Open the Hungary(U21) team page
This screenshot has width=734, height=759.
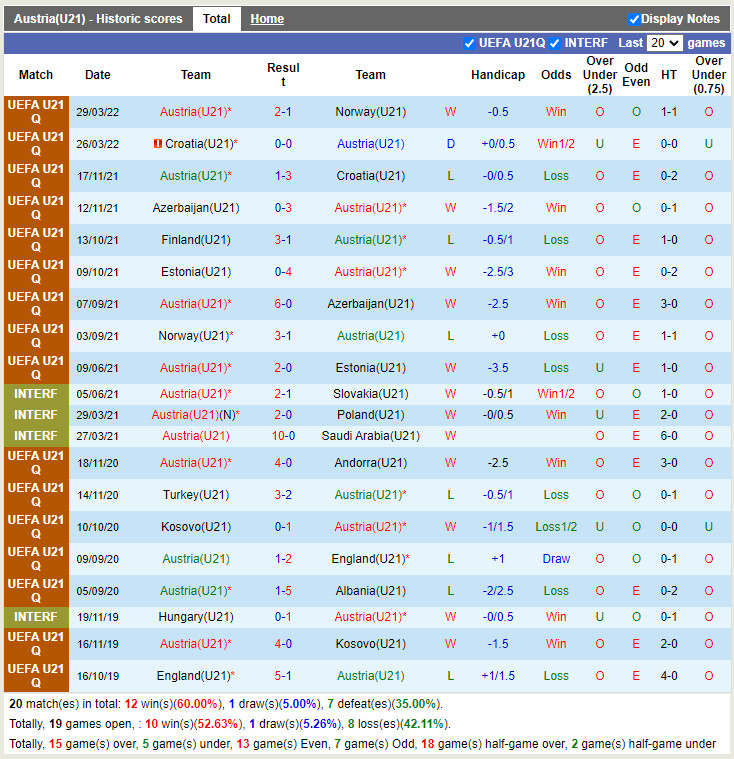[x=196, y=617]
